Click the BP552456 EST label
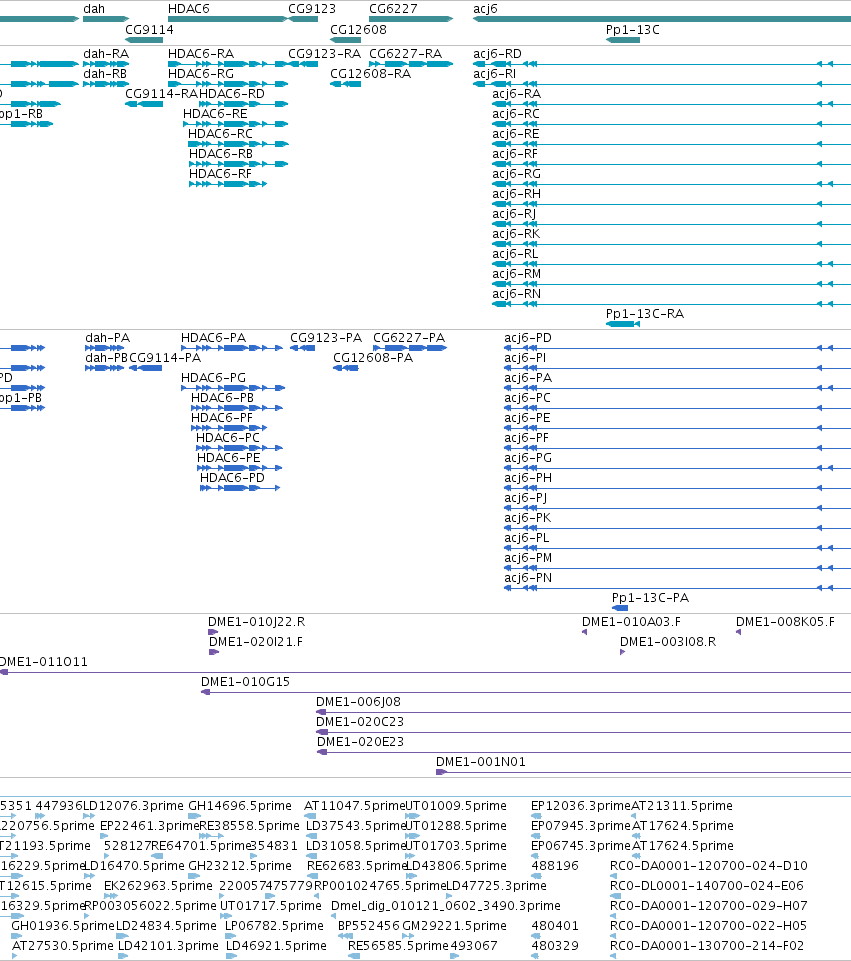The width and height of the screenshot is (851, 961). [369, 925]
